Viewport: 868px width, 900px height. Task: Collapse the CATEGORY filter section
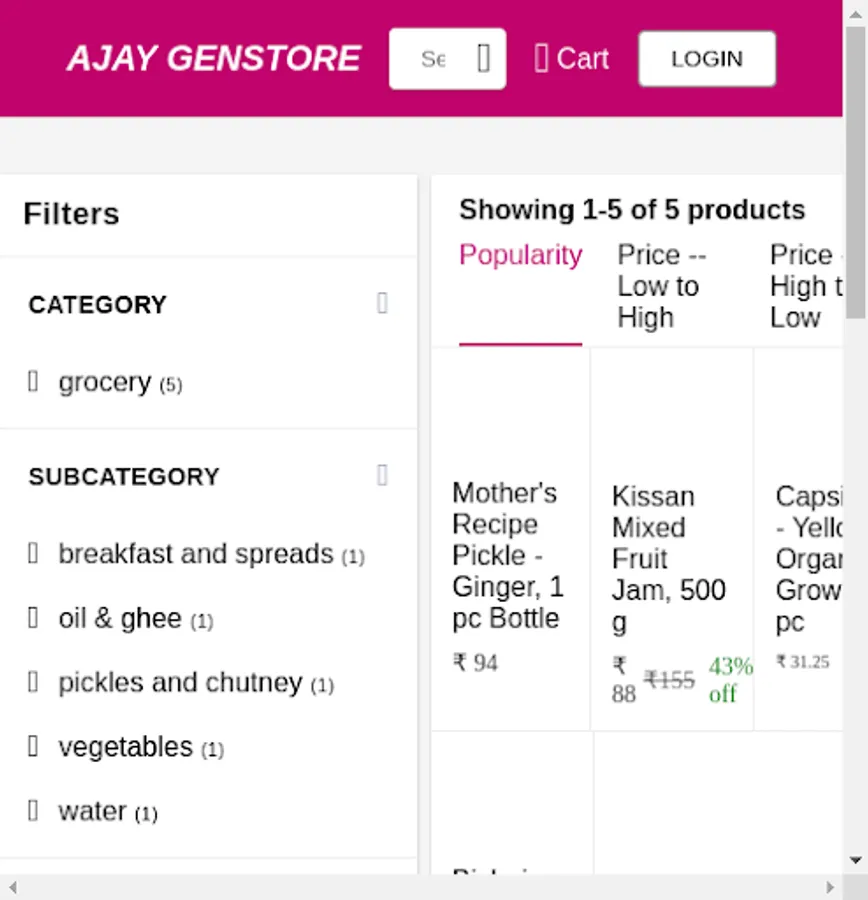tap(382, 303)
